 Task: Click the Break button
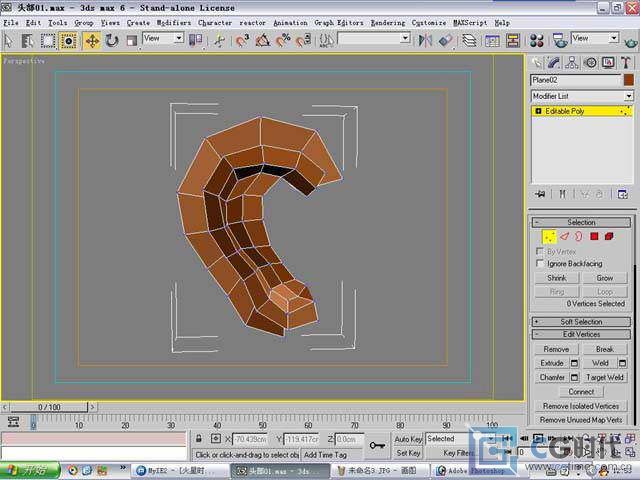click(604, 349)
